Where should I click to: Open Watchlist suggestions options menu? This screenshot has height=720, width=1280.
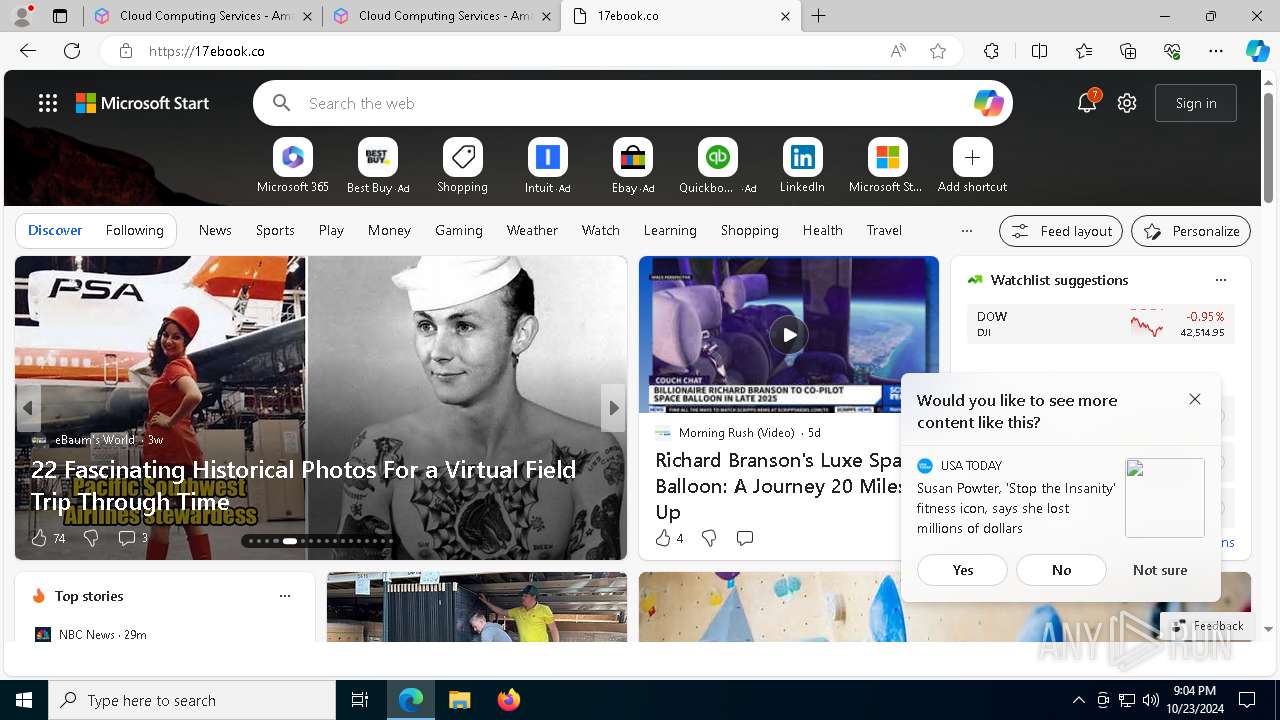coord(1220,280)
